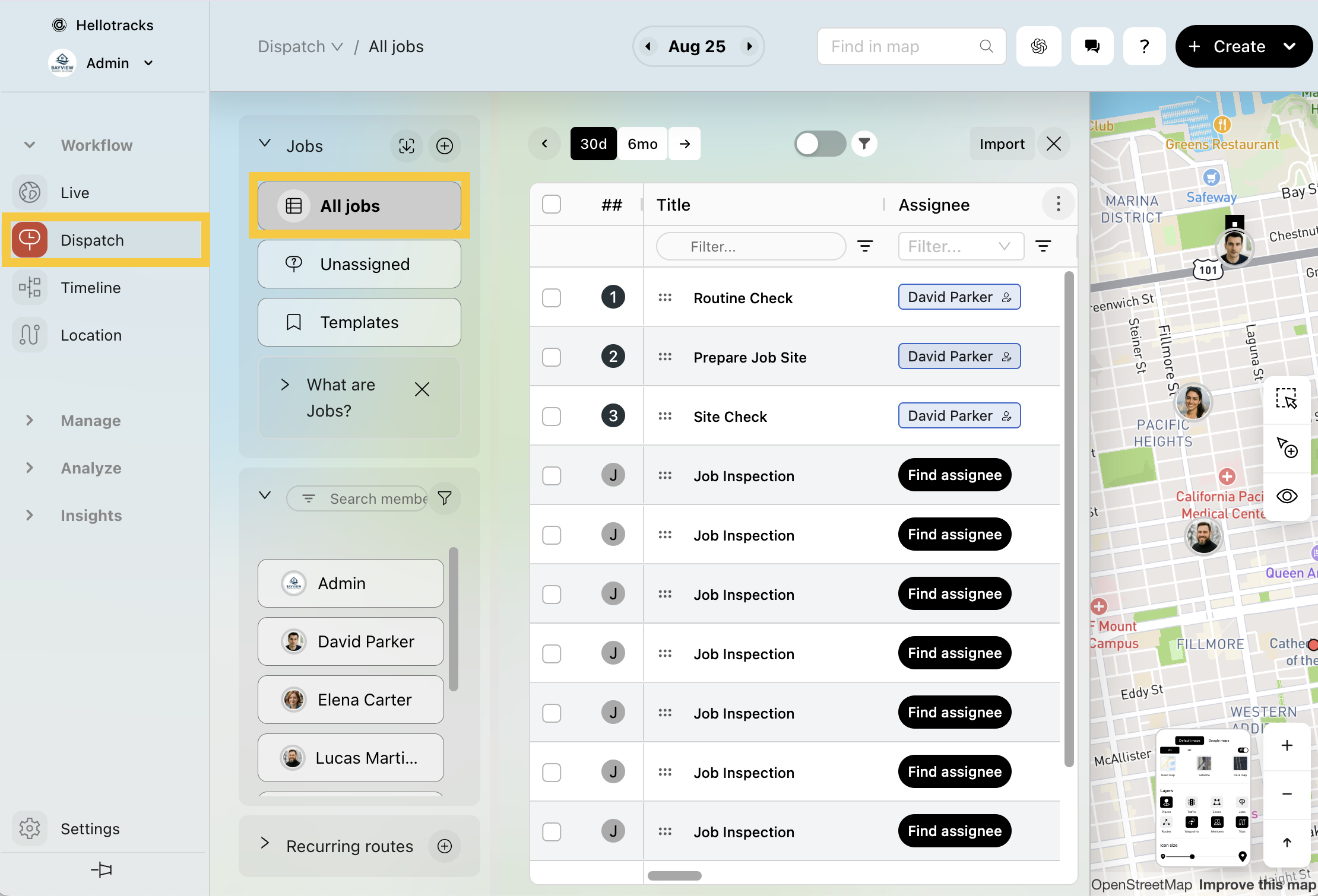
Task: Select the Unassigned jobs view
Action: tap(359, 264)
